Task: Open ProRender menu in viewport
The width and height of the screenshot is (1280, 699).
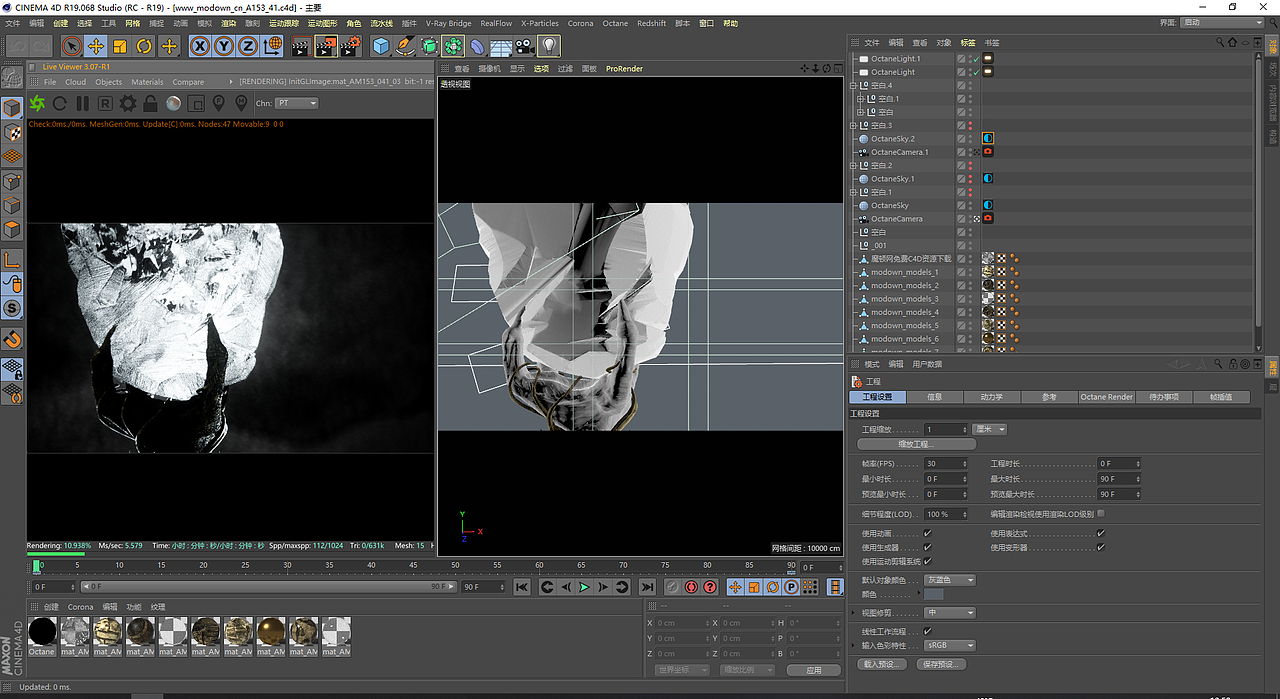Action: [x=624, y=69]
